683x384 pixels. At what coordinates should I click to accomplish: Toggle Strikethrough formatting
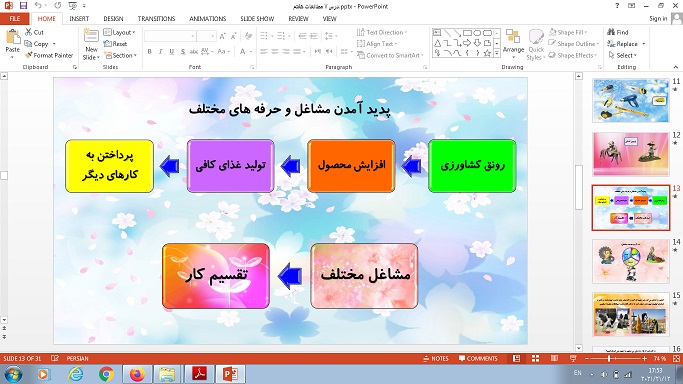[194, 51]
